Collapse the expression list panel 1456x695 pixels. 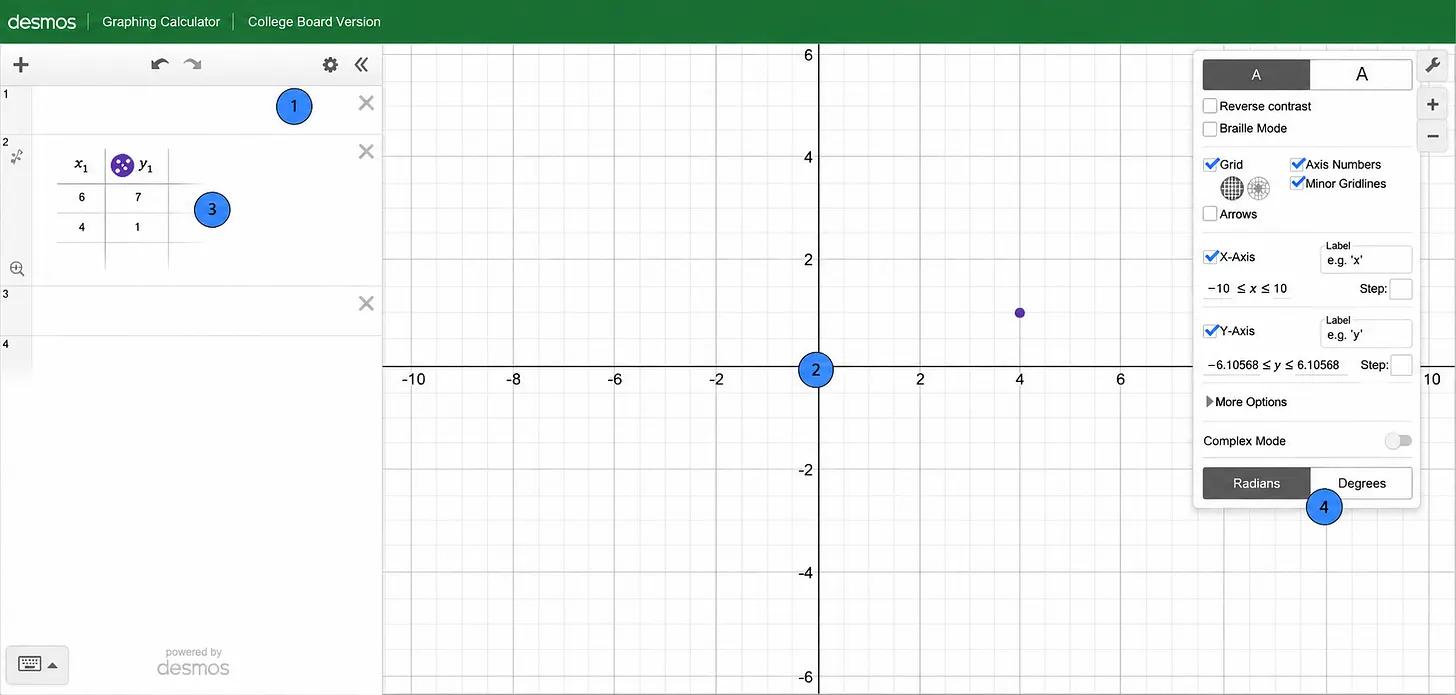pyautogui.click(x=361, y=65)
